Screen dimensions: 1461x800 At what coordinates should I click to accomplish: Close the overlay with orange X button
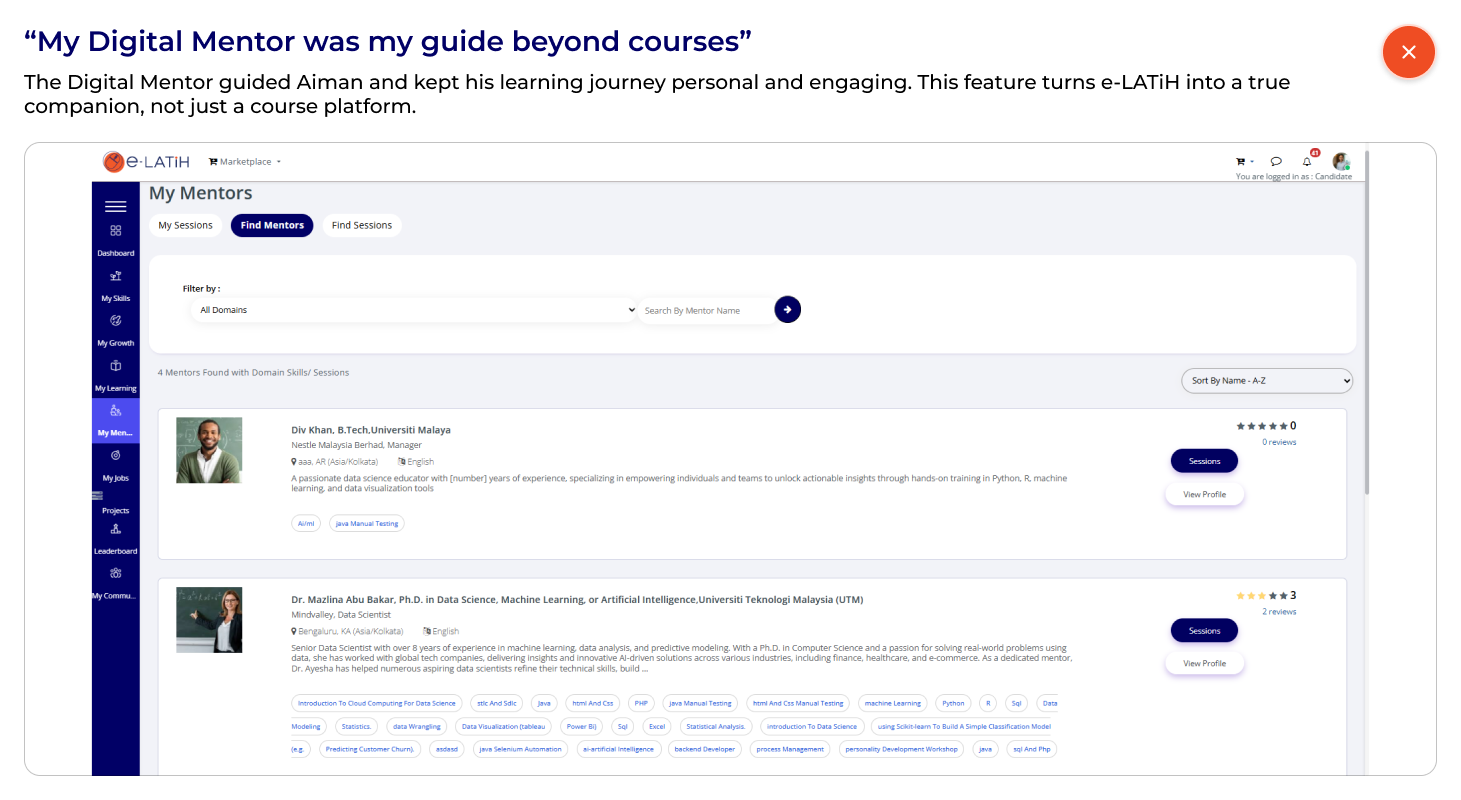coord(1408,52)
